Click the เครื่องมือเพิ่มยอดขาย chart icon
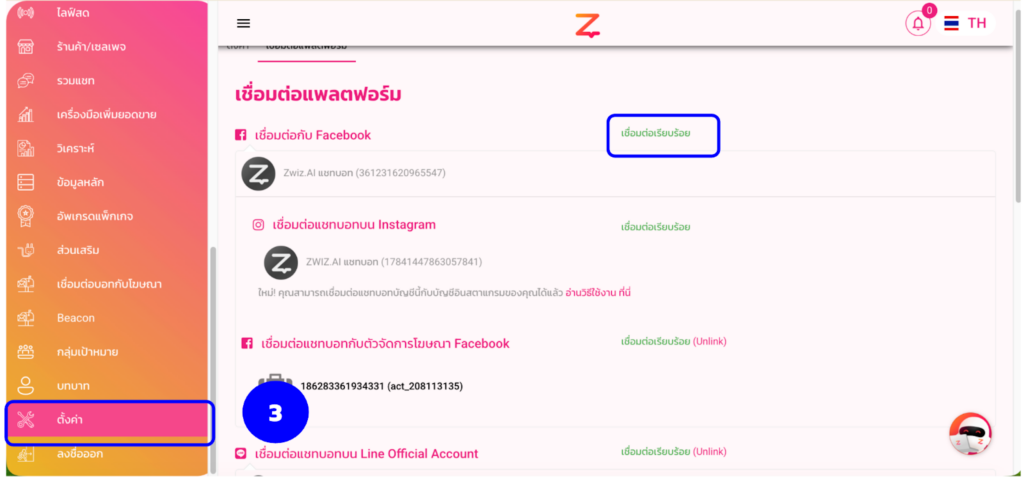This screenshot has width=1024, height=478. tap(25, 115)
